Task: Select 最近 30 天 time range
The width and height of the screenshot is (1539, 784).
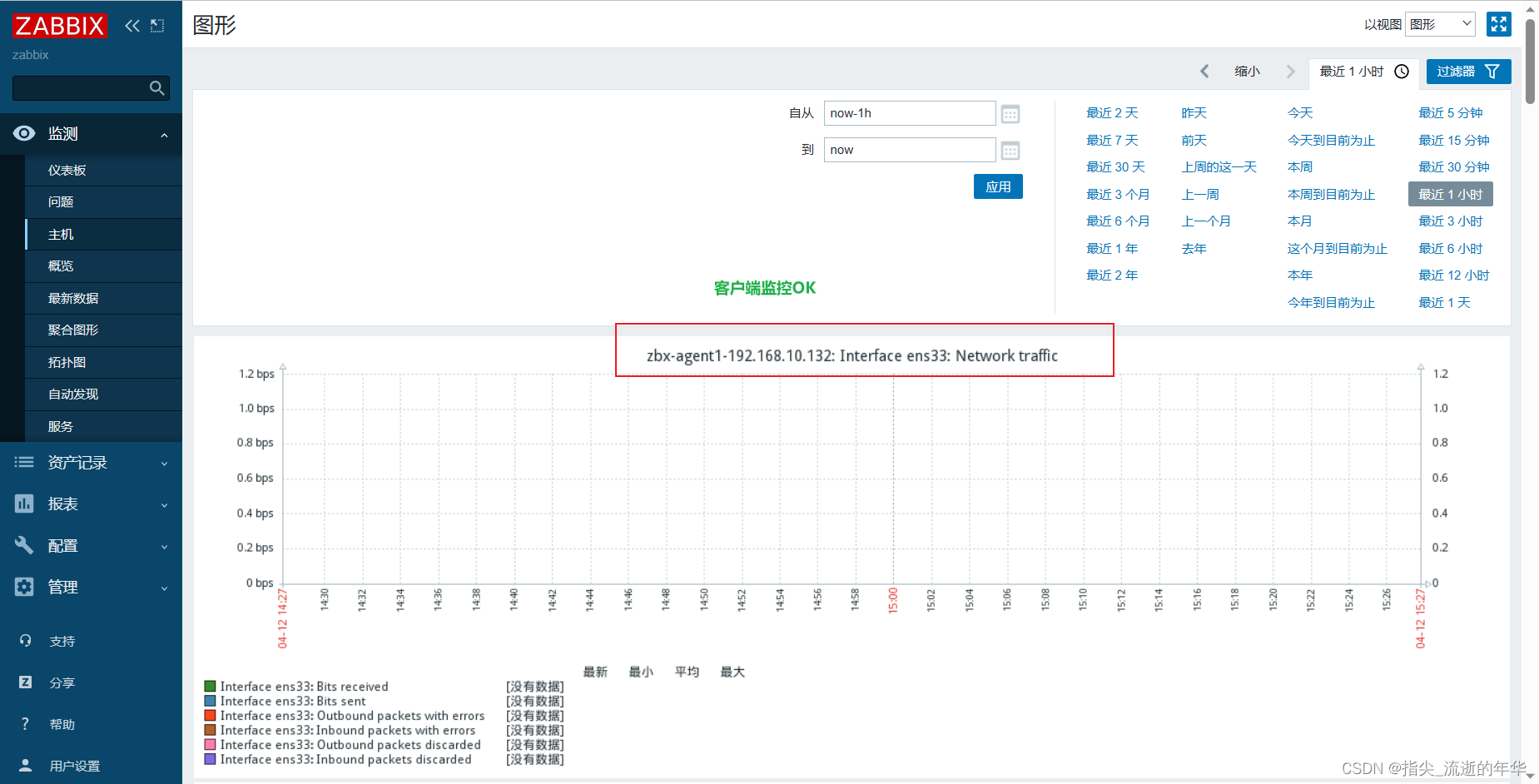Action: (x=1115, y=167)
